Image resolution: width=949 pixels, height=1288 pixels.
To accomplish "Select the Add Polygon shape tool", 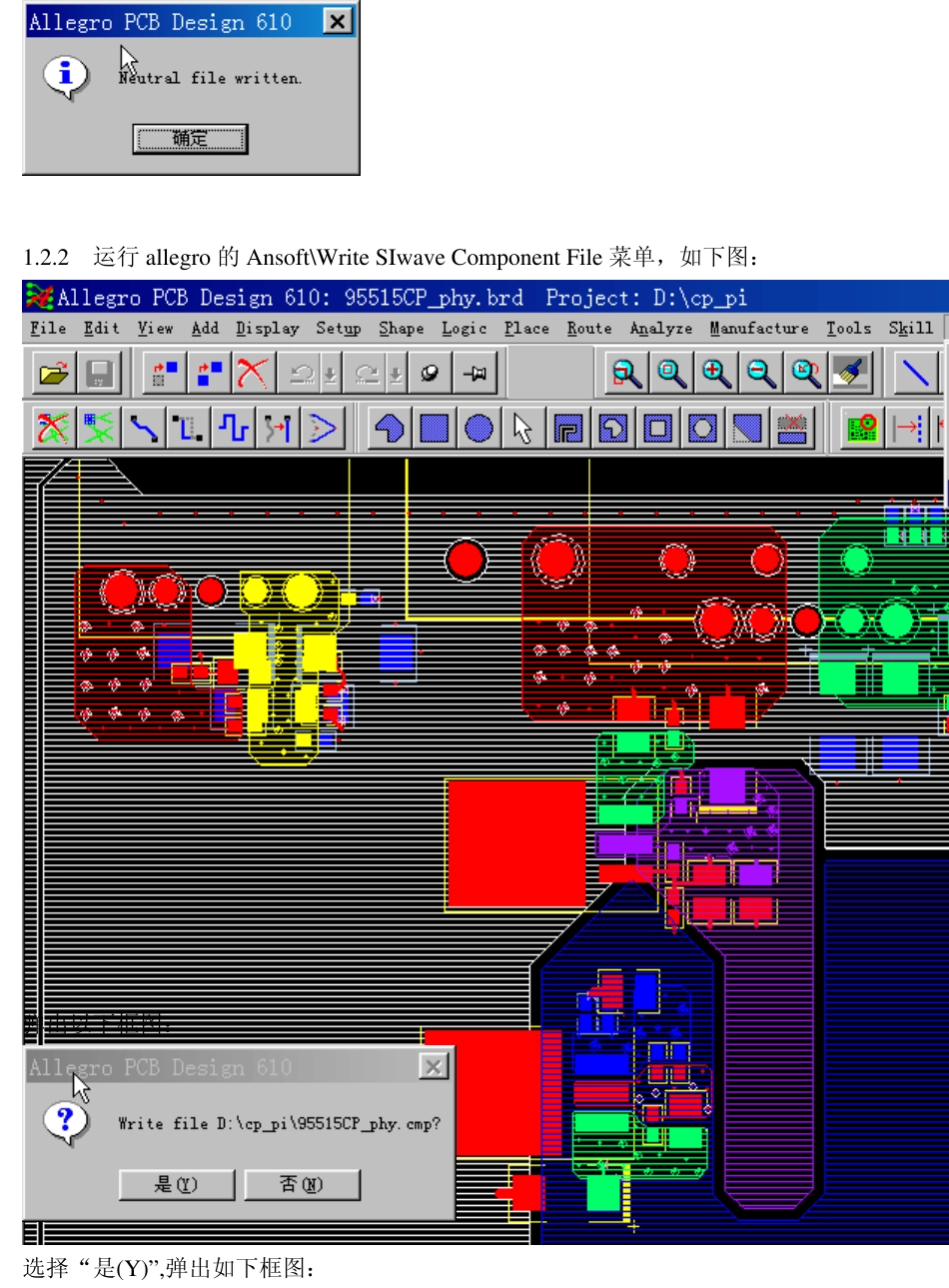I will (390, 429).
